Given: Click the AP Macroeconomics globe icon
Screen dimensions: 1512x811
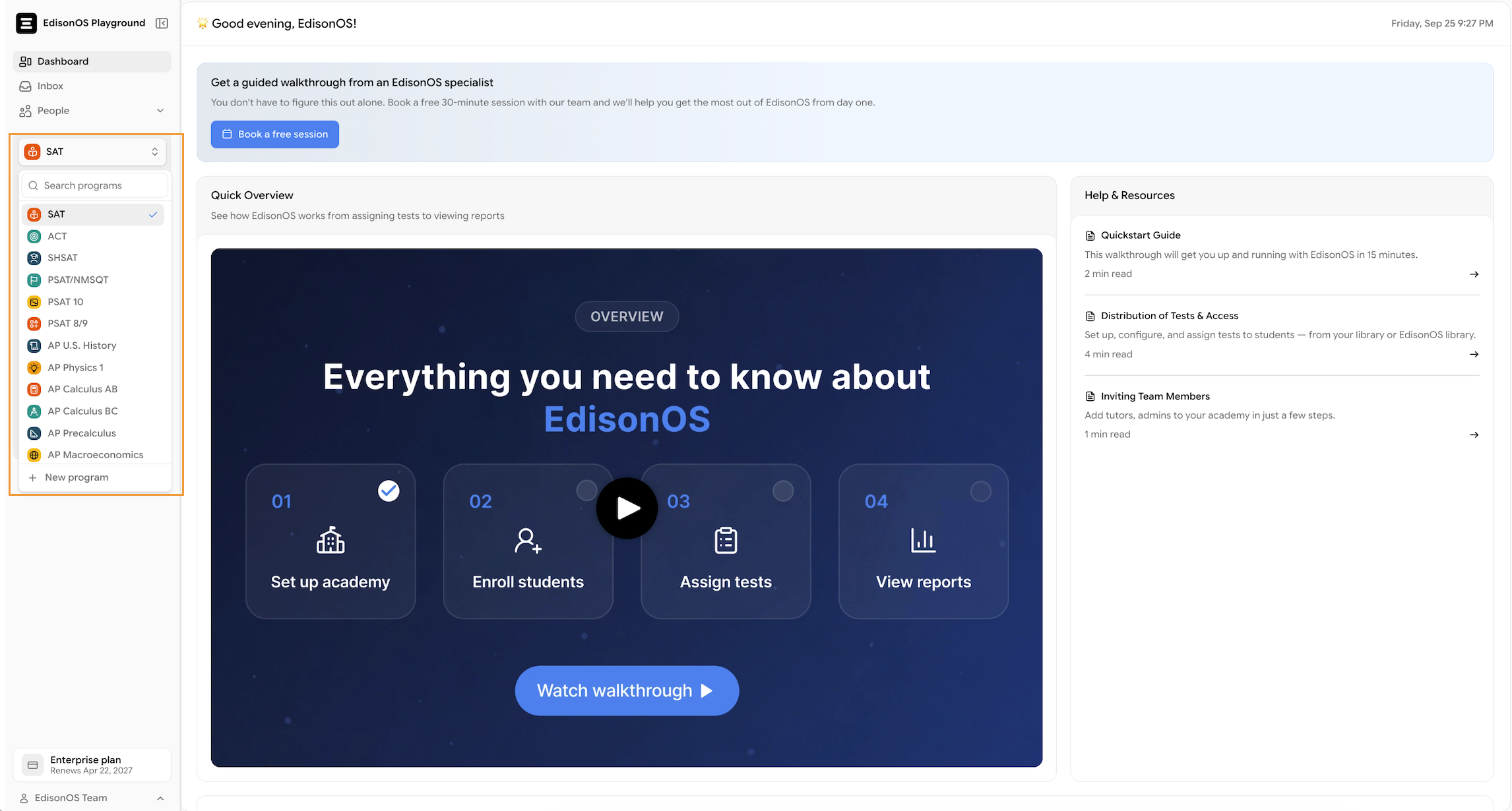Looking at the screenshot, I should pos(34,455).
